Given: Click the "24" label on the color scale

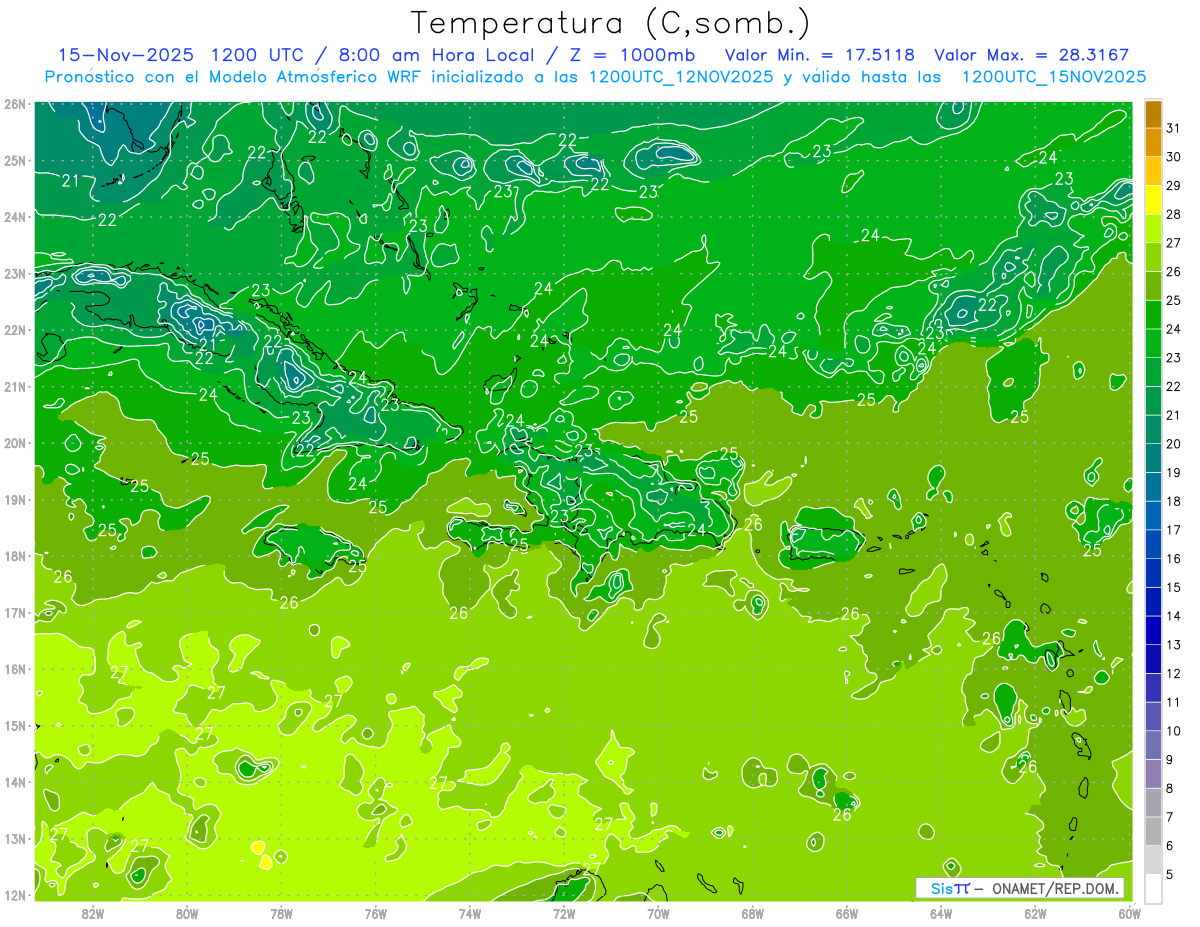Looking at the screenshot, I should pyautogui.click(x=1174, y=329).
